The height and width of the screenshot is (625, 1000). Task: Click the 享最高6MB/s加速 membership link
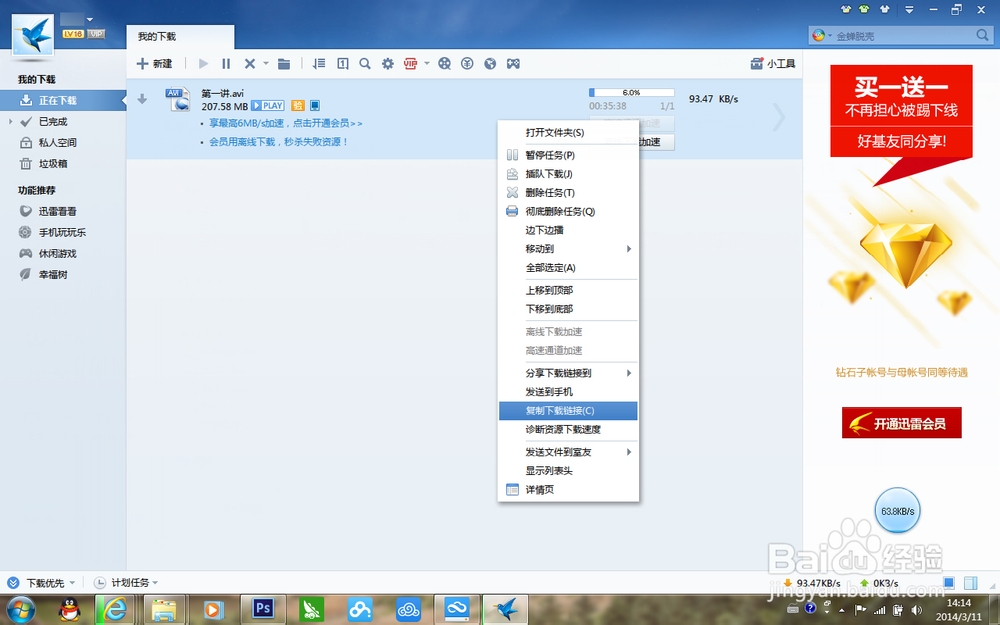point(286,123)
